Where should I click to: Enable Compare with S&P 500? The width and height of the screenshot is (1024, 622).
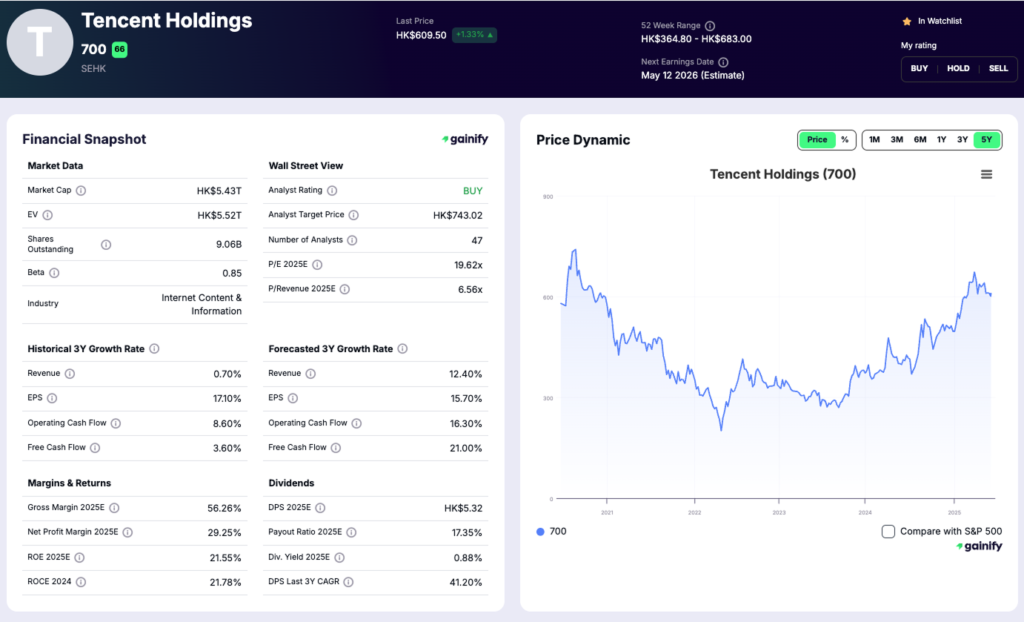point(888,532)
